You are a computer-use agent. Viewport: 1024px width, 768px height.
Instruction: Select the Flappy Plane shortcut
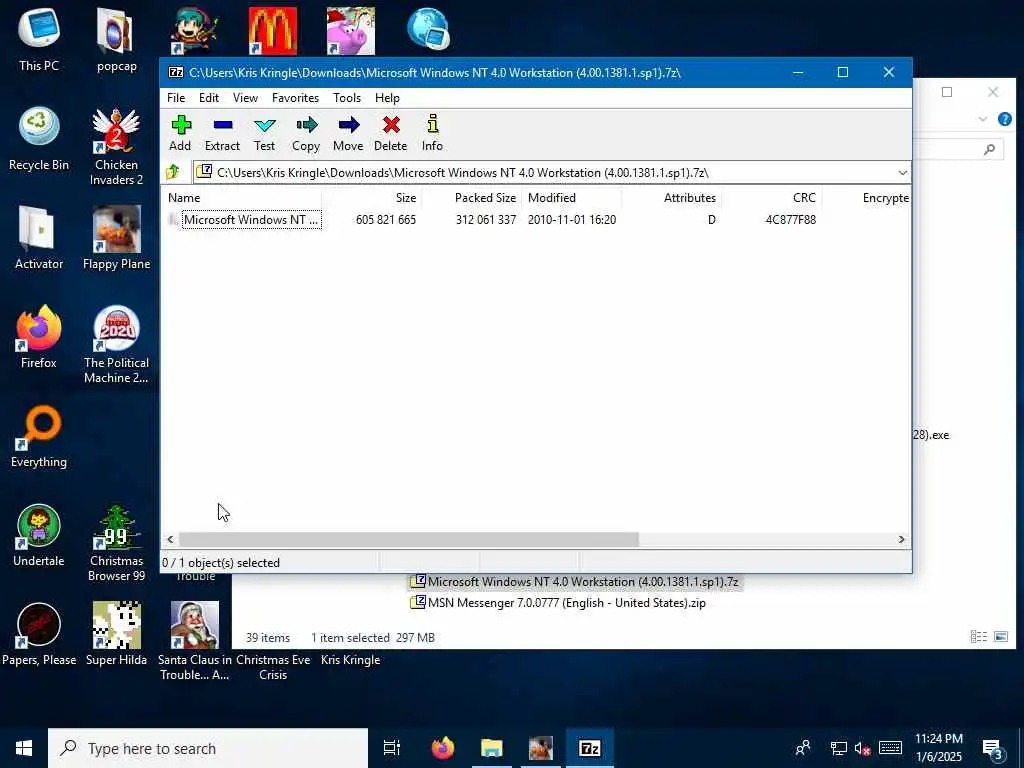click(116, 238)
